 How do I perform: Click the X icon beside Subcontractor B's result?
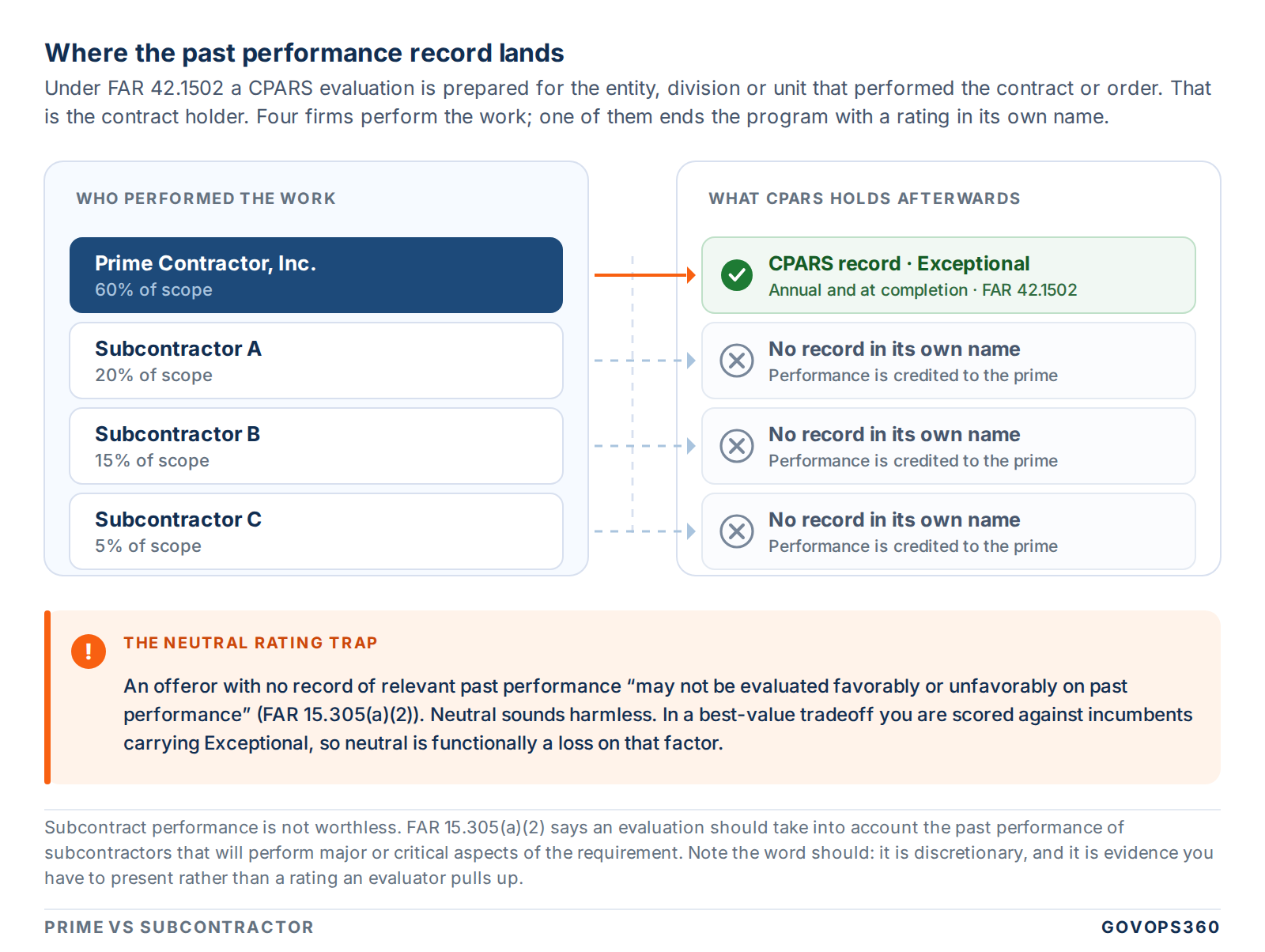tap(736, 446)
